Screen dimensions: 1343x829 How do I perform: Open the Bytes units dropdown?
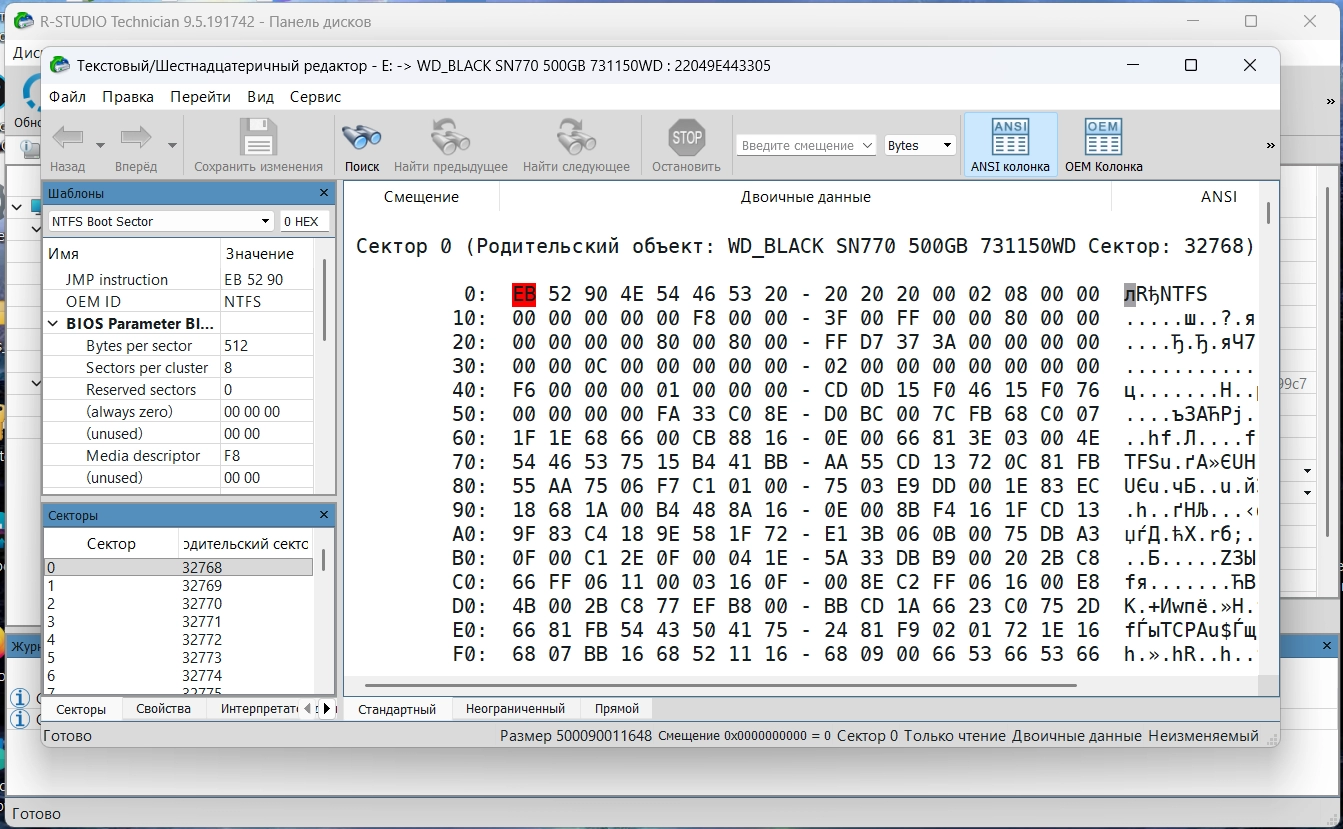click(x=920, y=145)
